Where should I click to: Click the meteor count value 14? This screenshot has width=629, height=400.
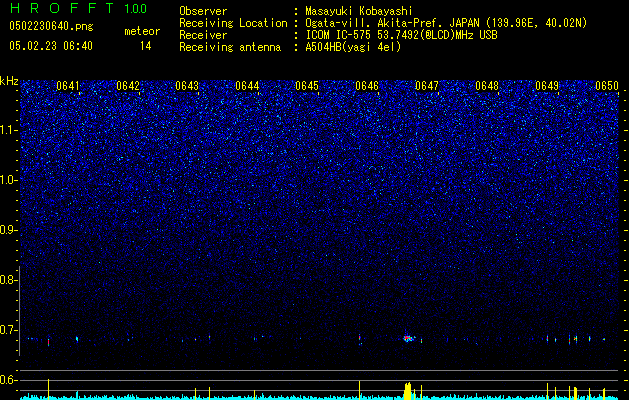click(x=146, y=46)
